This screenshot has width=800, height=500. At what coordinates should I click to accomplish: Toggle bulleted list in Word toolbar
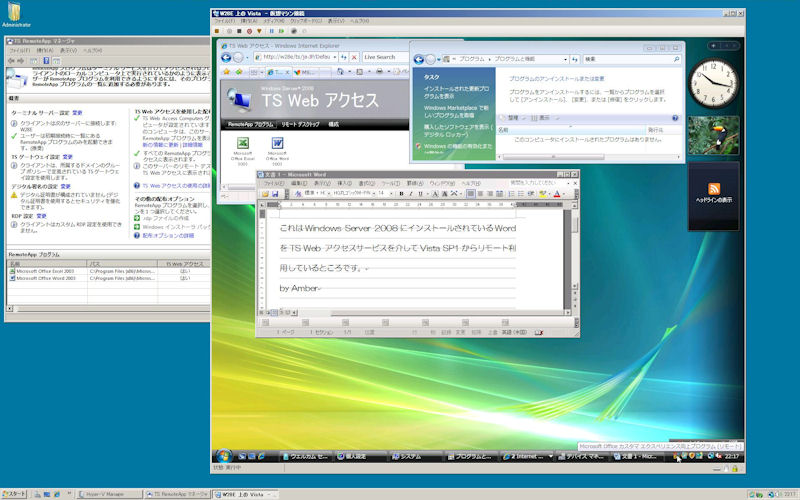tap(521, 194)
